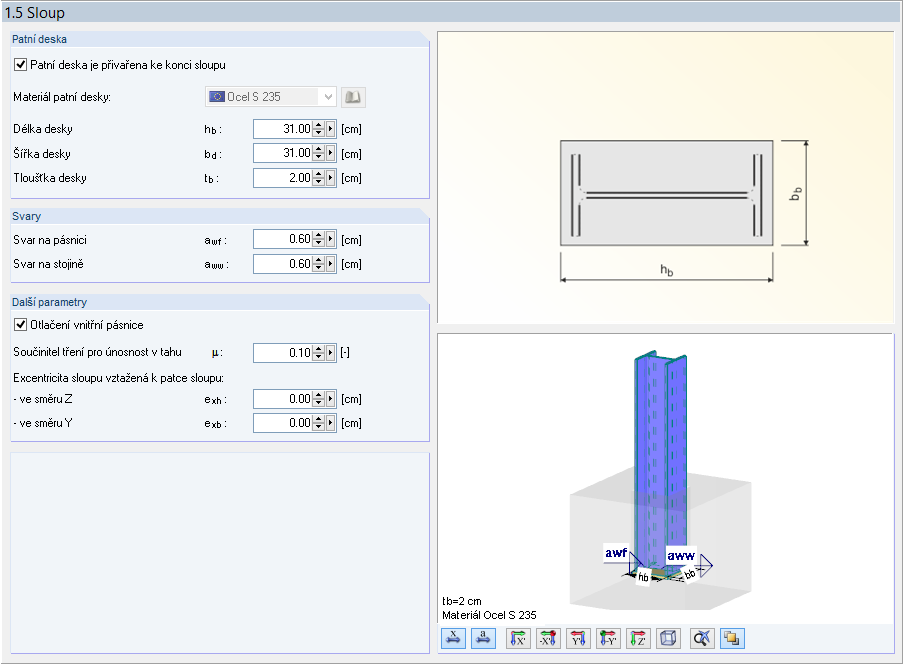Switch view to Y' direction
904x665 pixels.
pyautogui.click(x=578, y=638)
